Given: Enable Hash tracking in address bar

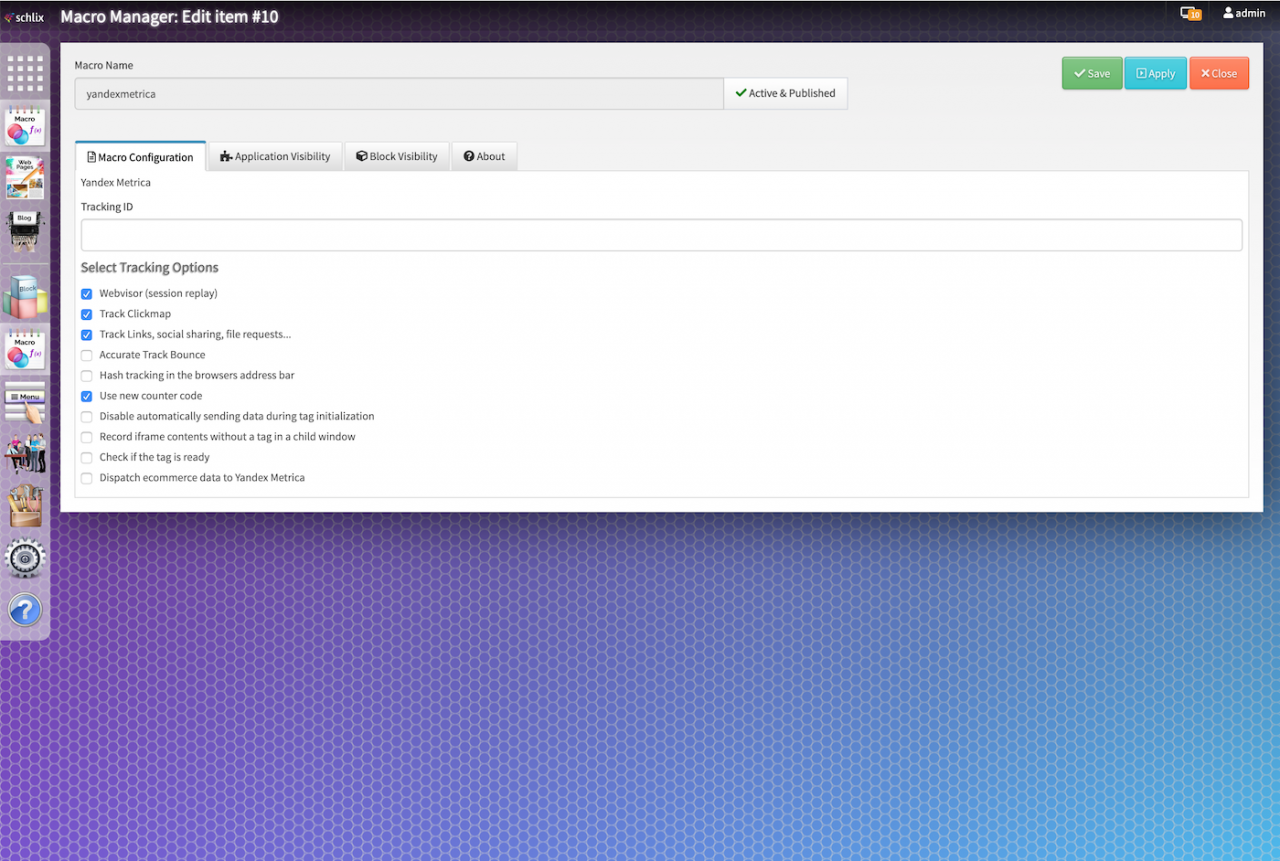Looking at the screenshot, I should point(87,376).
